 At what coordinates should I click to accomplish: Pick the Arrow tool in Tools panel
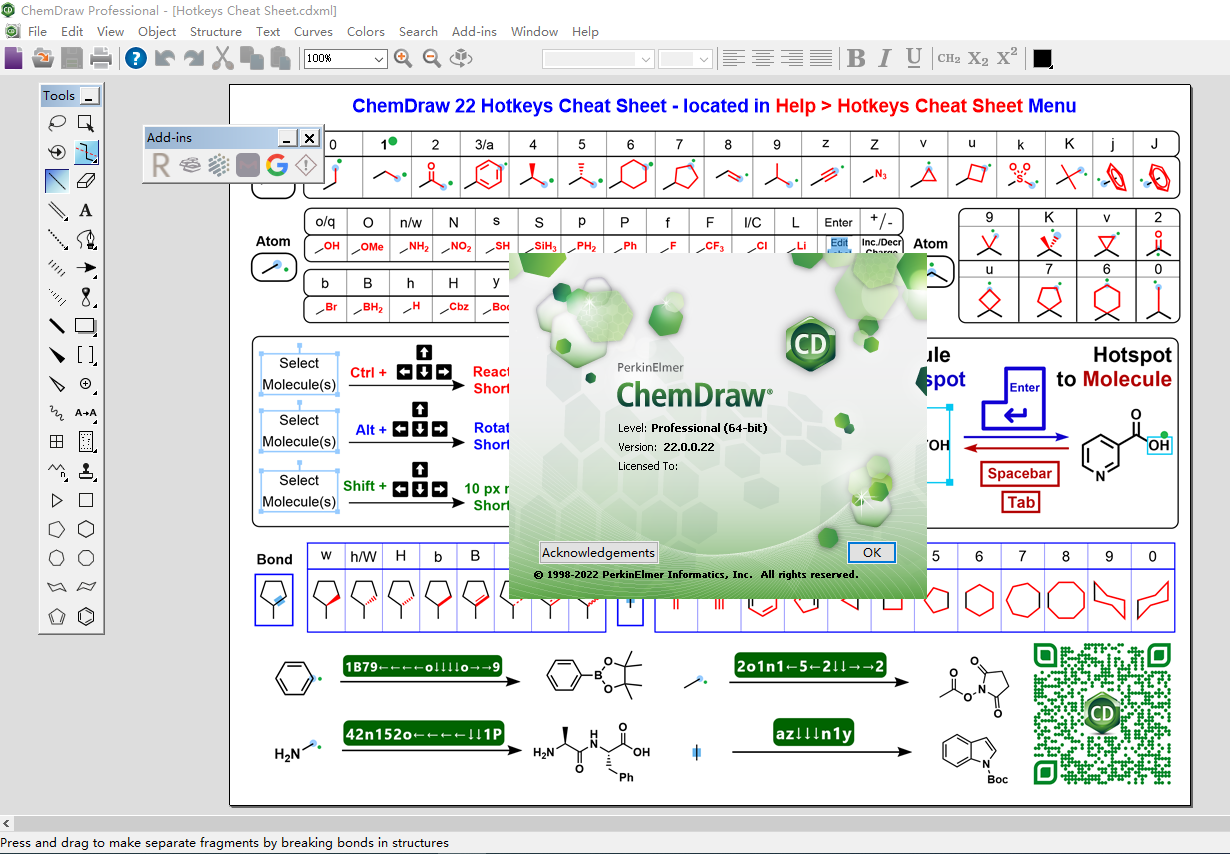[86, 268]
